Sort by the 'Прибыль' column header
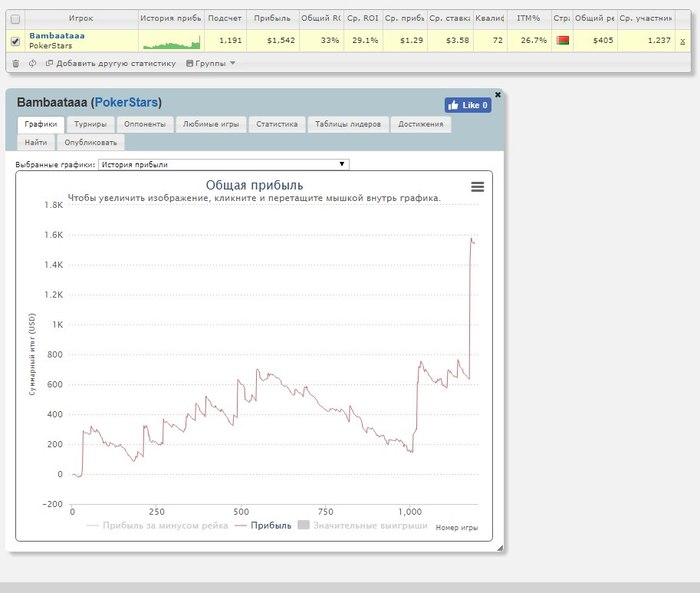 pos(272,18)
